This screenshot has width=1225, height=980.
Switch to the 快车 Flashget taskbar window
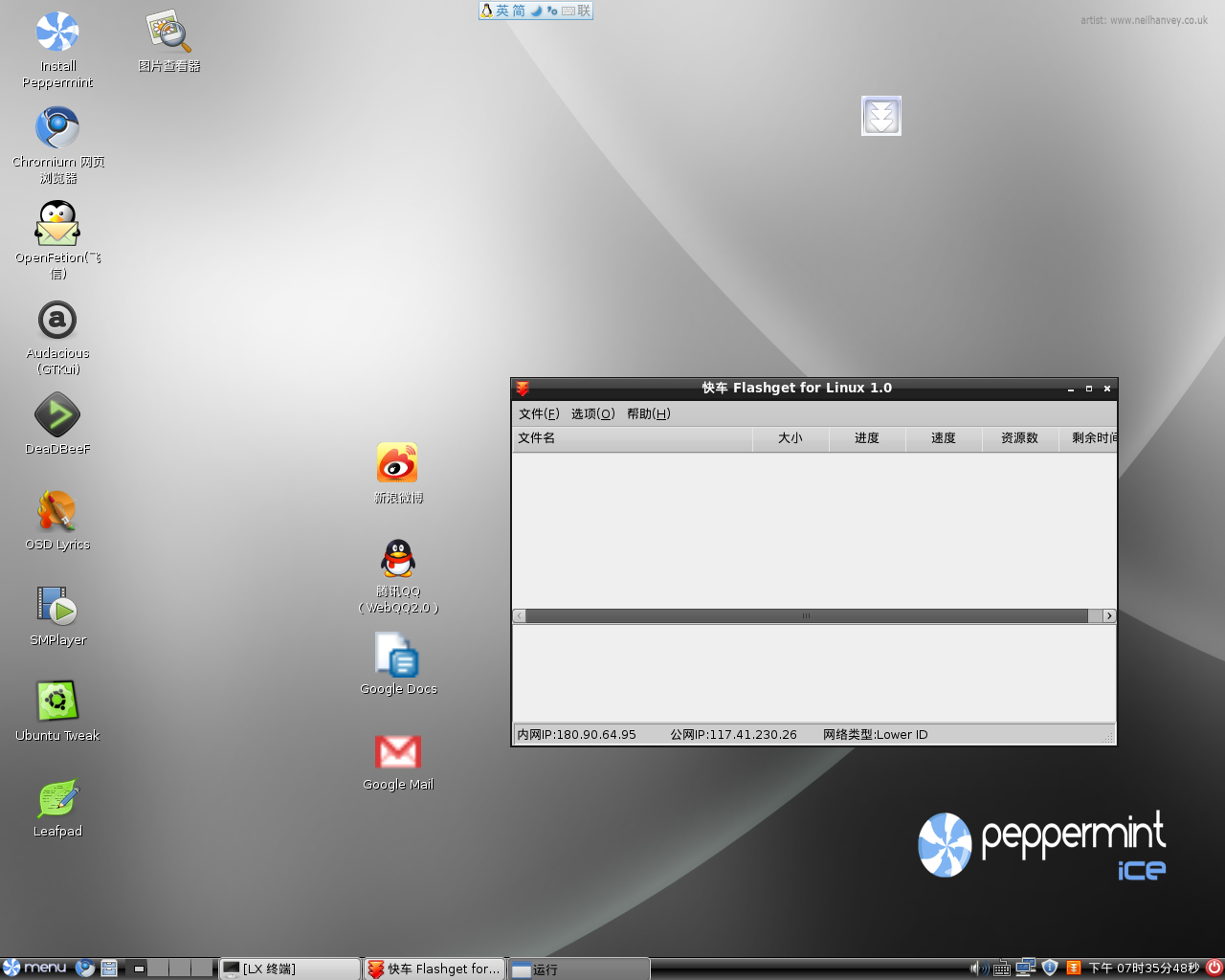point(434,969)
